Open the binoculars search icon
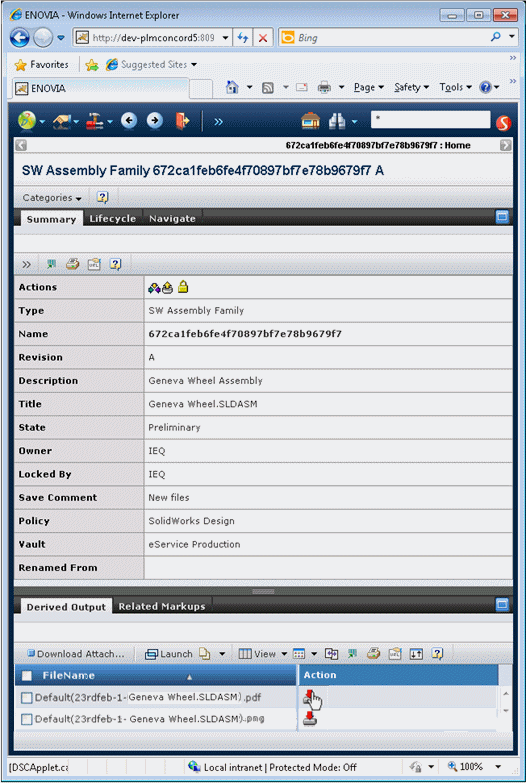 click(337, 121)
